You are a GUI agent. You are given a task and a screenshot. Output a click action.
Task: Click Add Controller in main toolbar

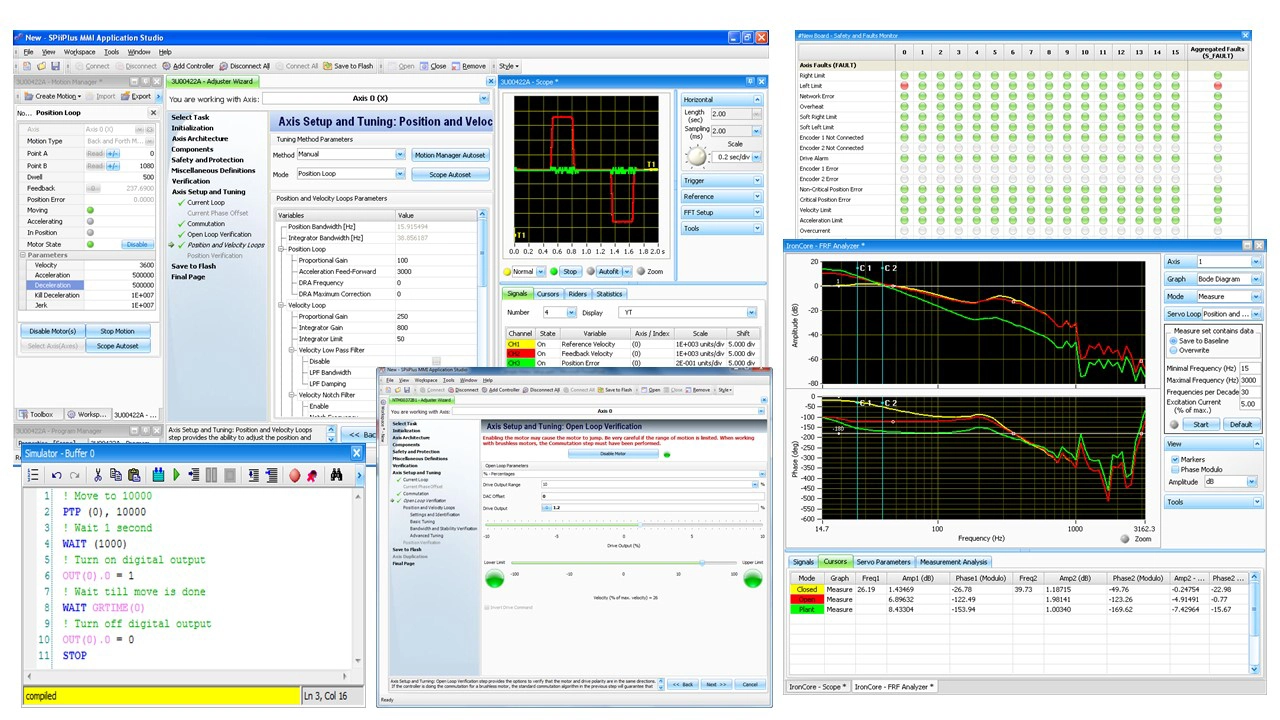pos(188,66)
